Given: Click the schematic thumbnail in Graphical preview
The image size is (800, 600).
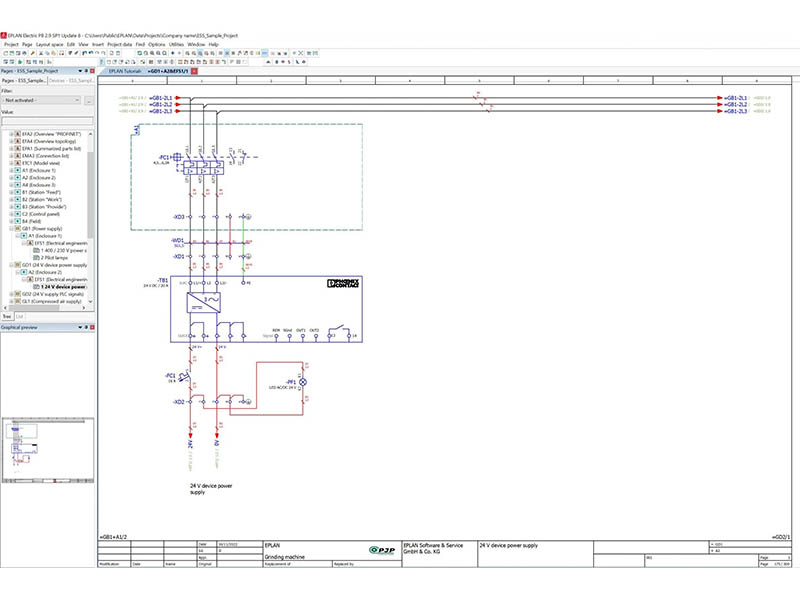Looking at the screenshot, I should (x=48, y=450).
